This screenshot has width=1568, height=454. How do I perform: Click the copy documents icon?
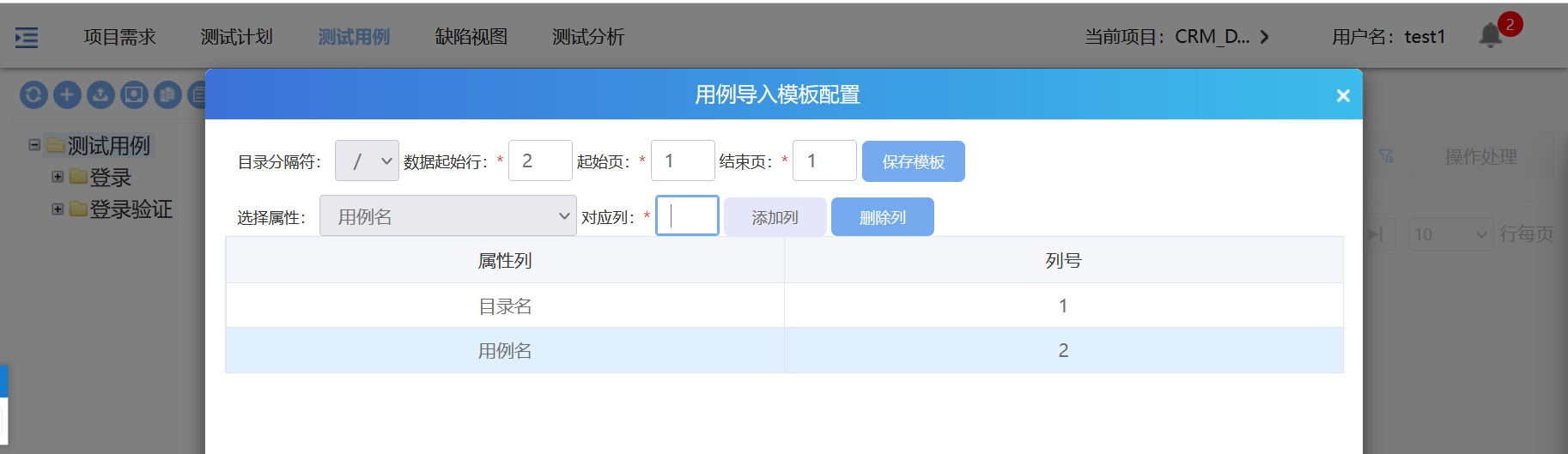(167, 94)
